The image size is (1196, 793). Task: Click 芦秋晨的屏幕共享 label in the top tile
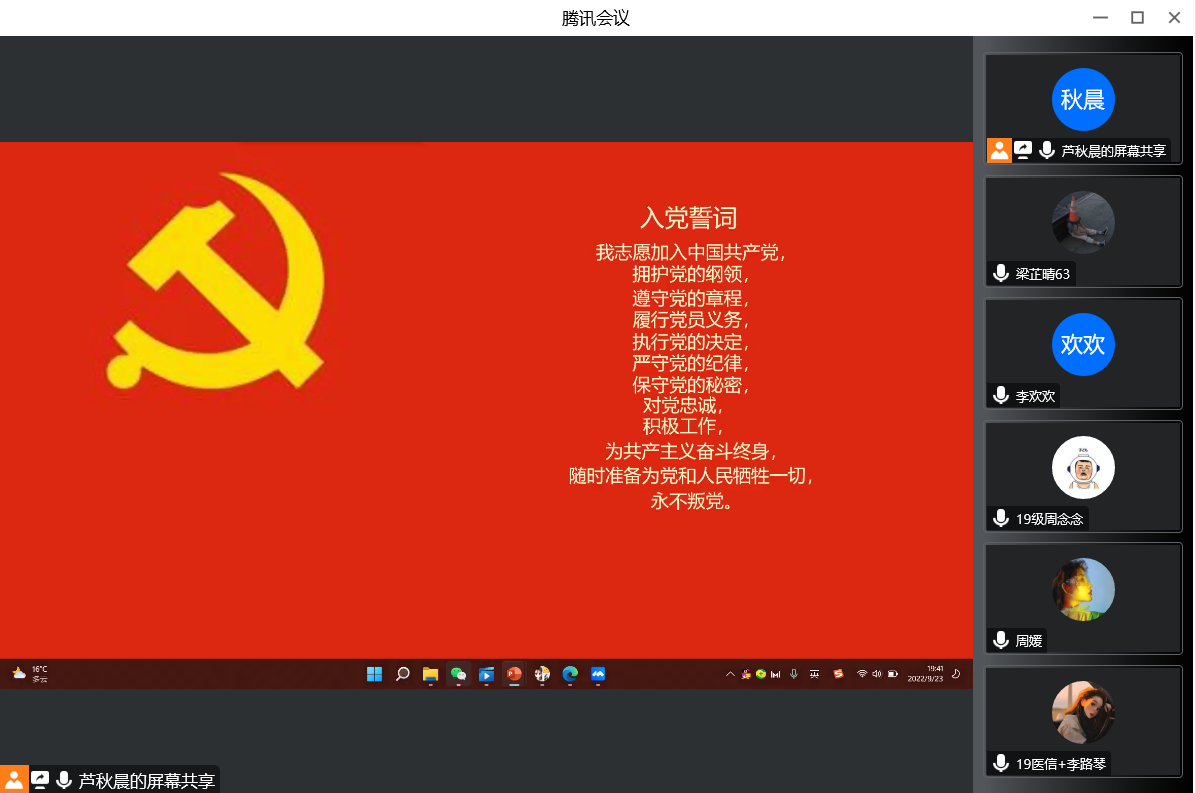click(x=1114, y=151)
